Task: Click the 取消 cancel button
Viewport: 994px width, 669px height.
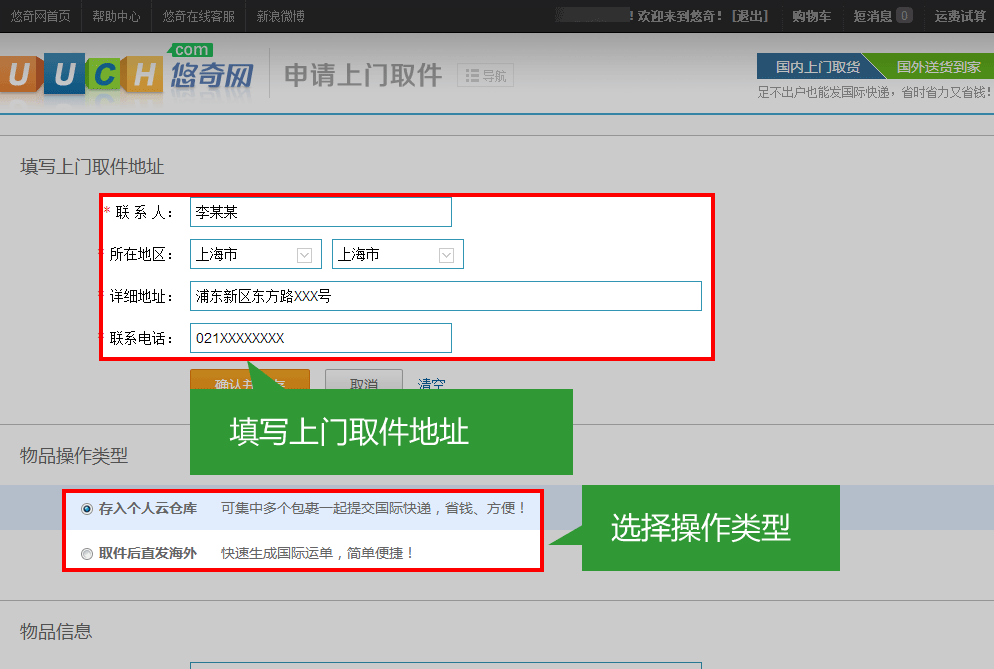Action: coord(364,380)
